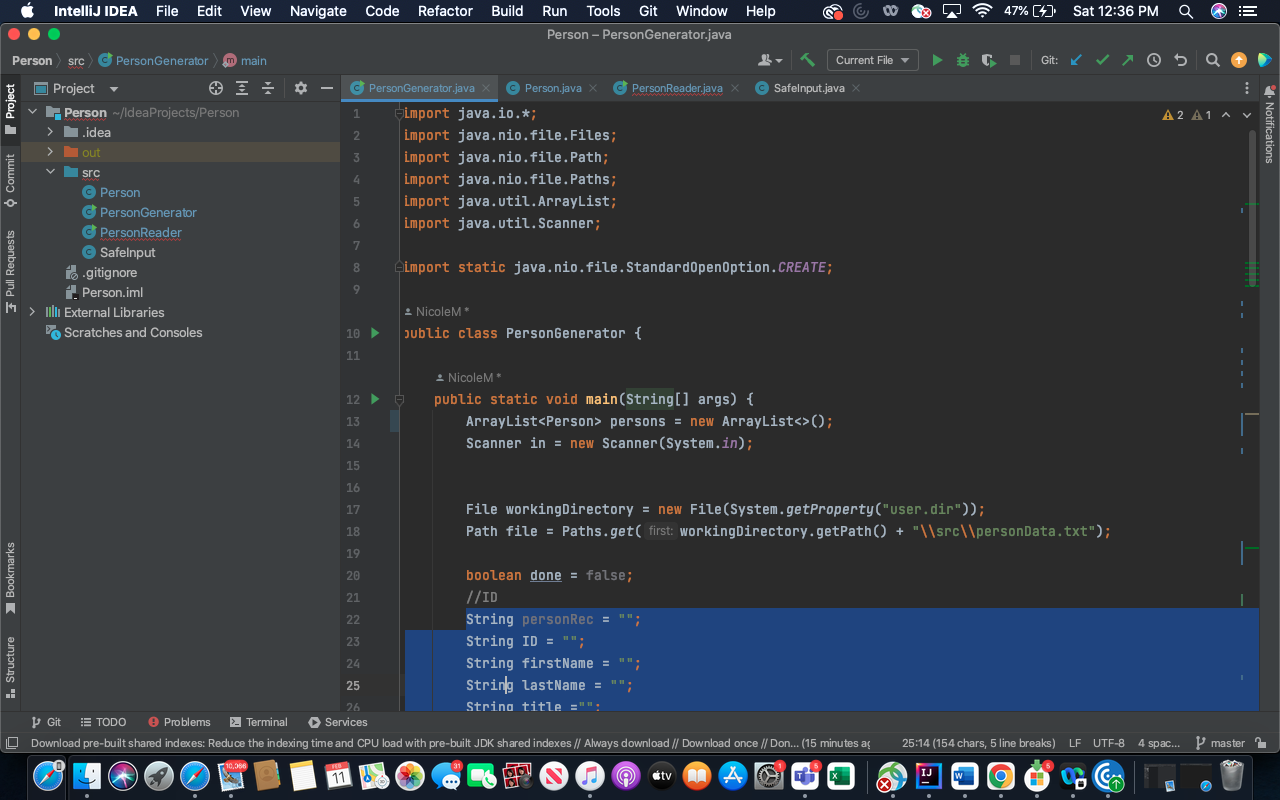Click the Build Project hammer icon
Viewport: 1280px width, 800px height.
[807, 60]
